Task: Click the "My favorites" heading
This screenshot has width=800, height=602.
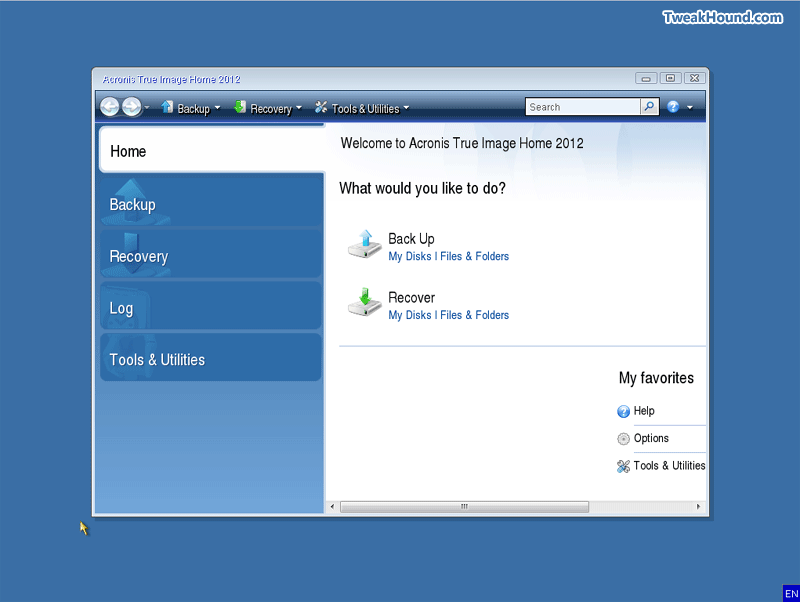Action: point(656,378)
